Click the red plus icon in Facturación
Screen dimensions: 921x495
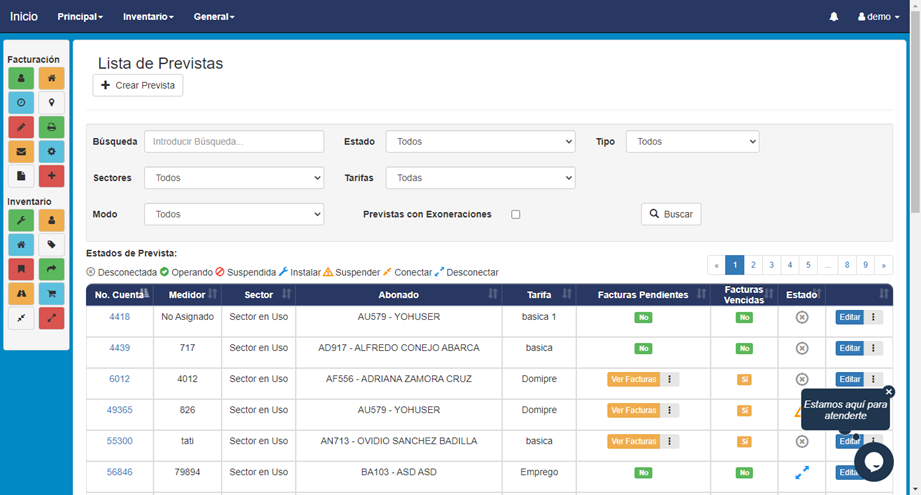(52, 176)
